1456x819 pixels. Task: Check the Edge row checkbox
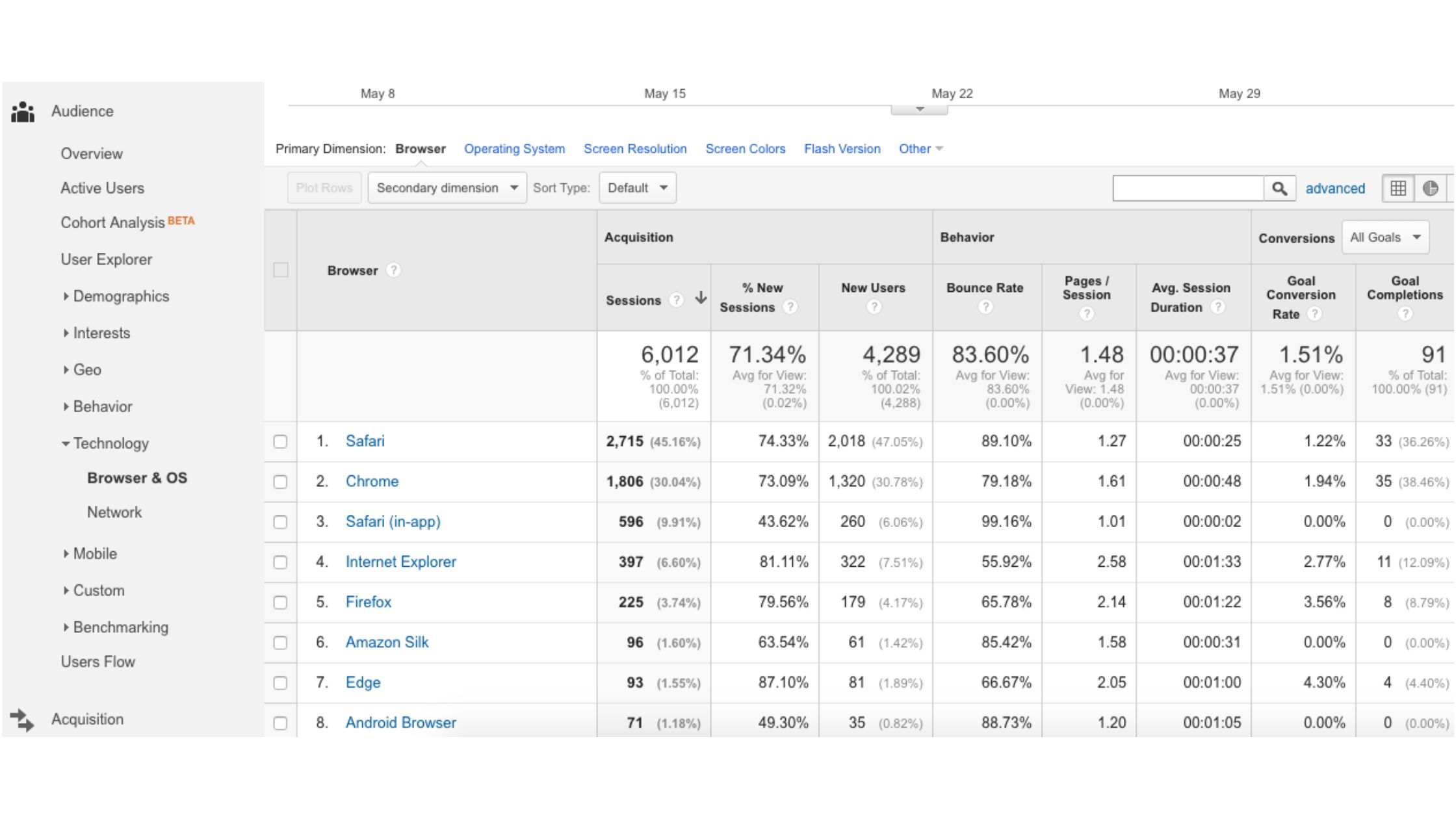click(x=280, y=684)
